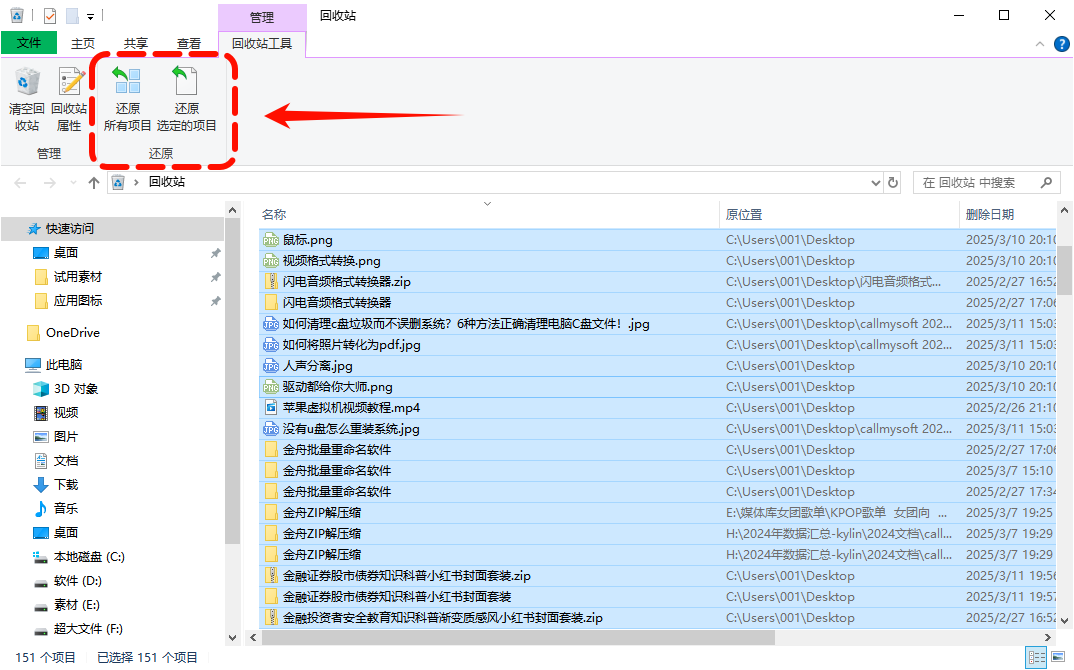Click the properties checkmark icon in title bar
1074x670 pixels.
(x=50, y=15)
